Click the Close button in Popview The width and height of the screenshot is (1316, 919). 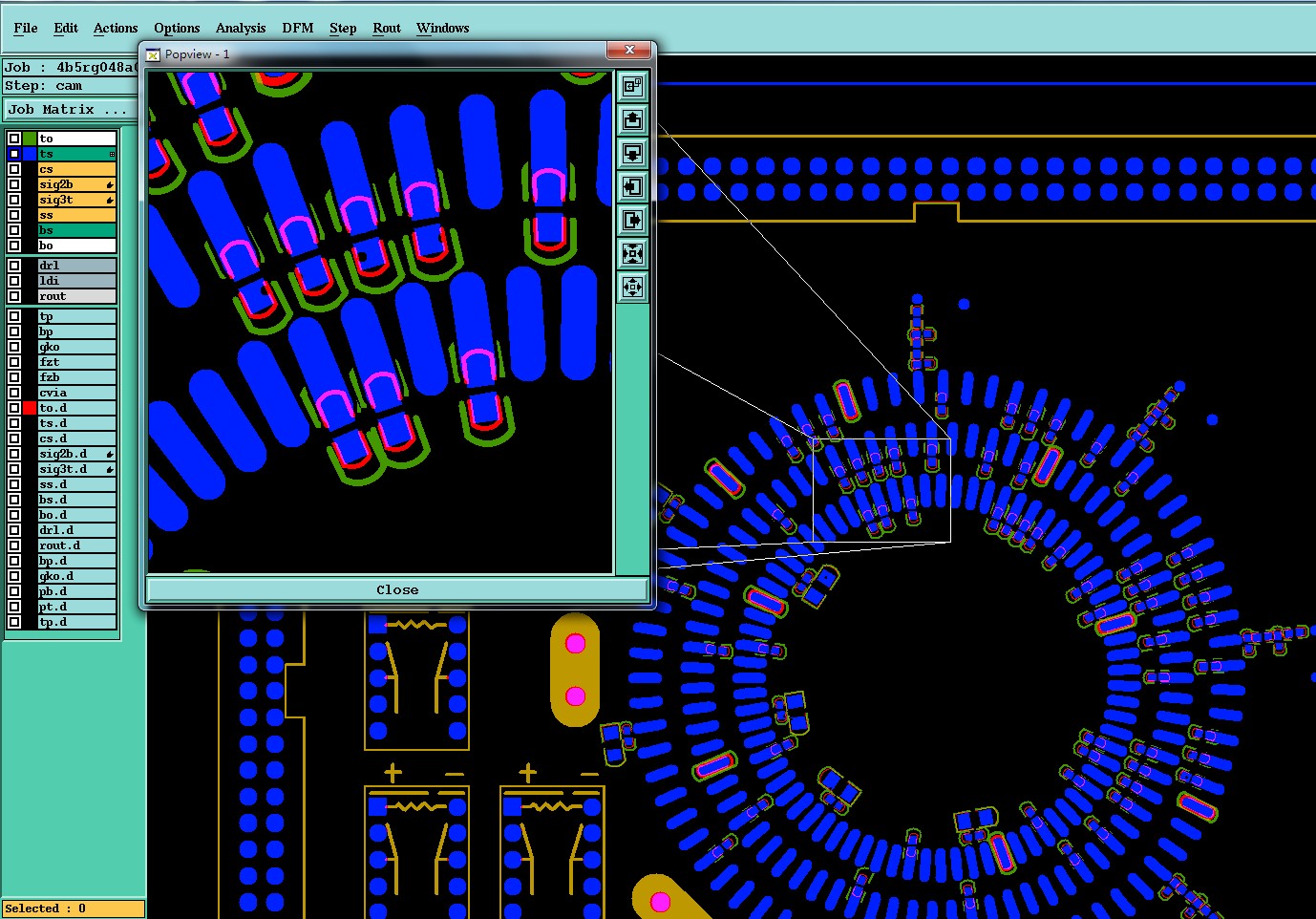pos(397,589)
